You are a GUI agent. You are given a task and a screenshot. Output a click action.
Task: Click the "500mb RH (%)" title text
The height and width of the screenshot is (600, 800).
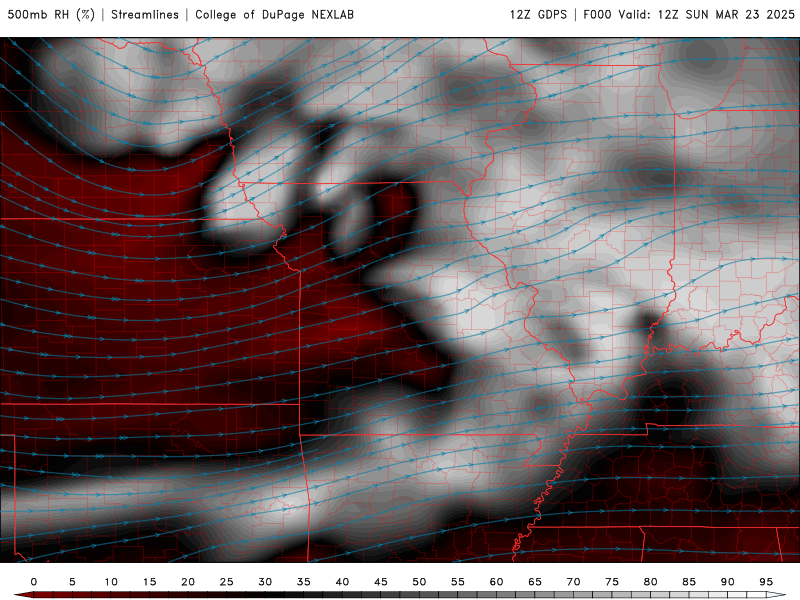51,15
